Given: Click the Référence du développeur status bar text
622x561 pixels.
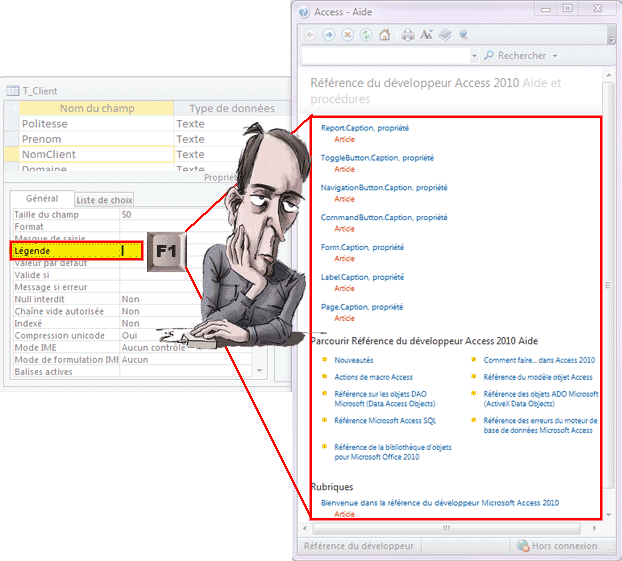Looking at the screenshot, I should tap(359, 546).
